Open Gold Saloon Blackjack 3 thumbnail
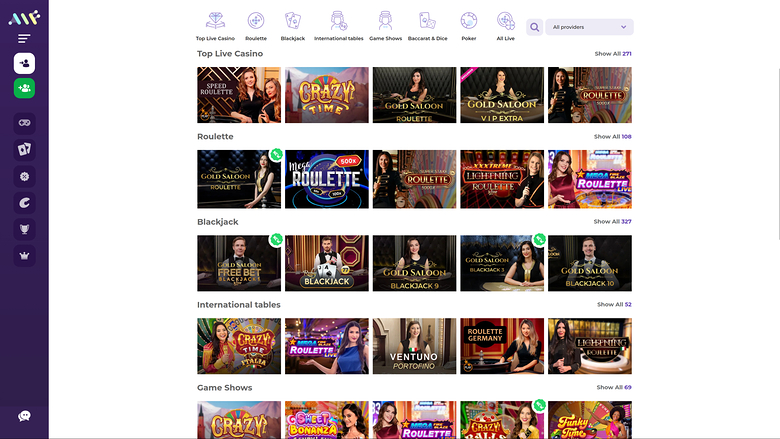 point(502,263)
